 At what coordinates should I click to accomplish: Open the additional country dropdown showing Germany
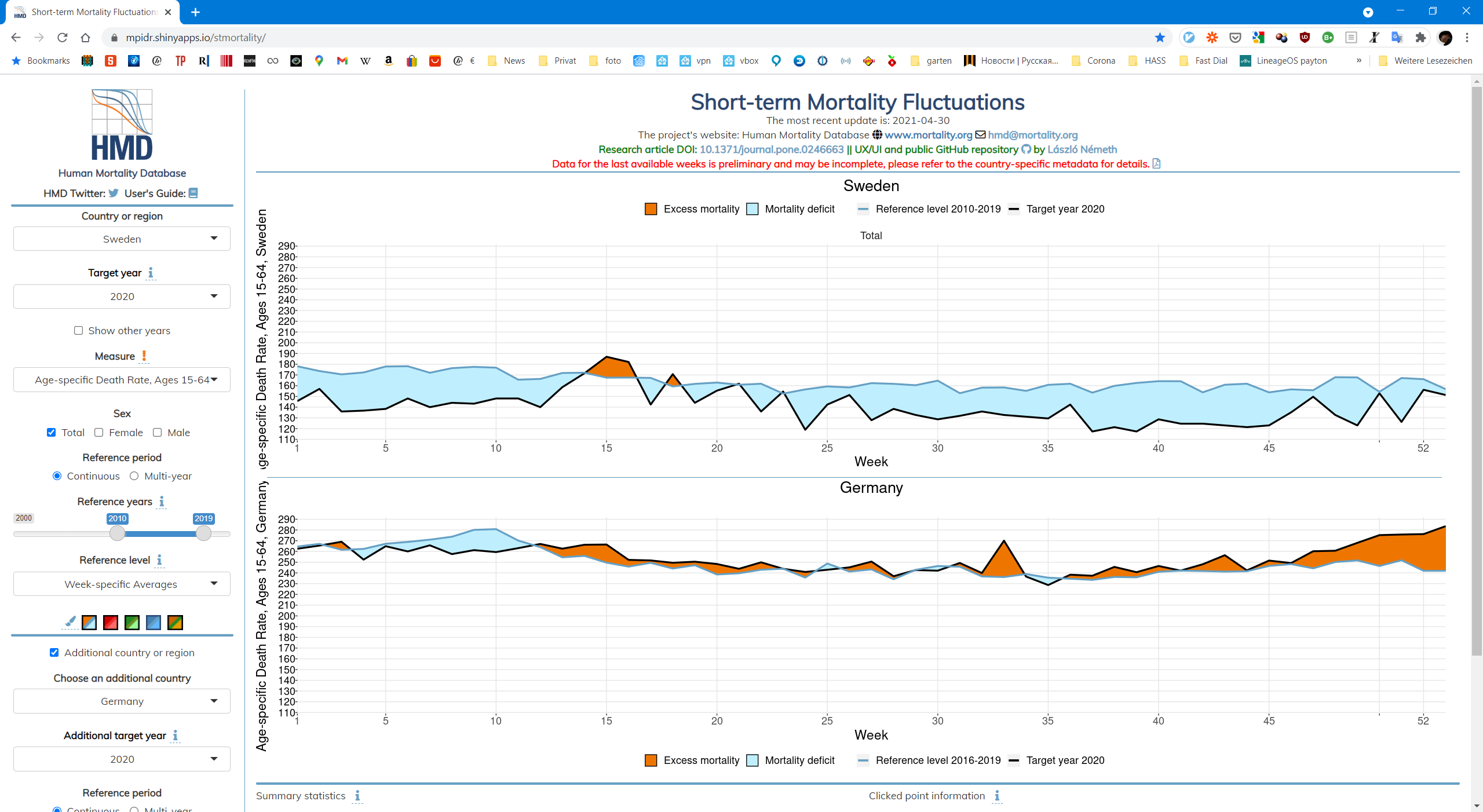[x=122, y=701]
